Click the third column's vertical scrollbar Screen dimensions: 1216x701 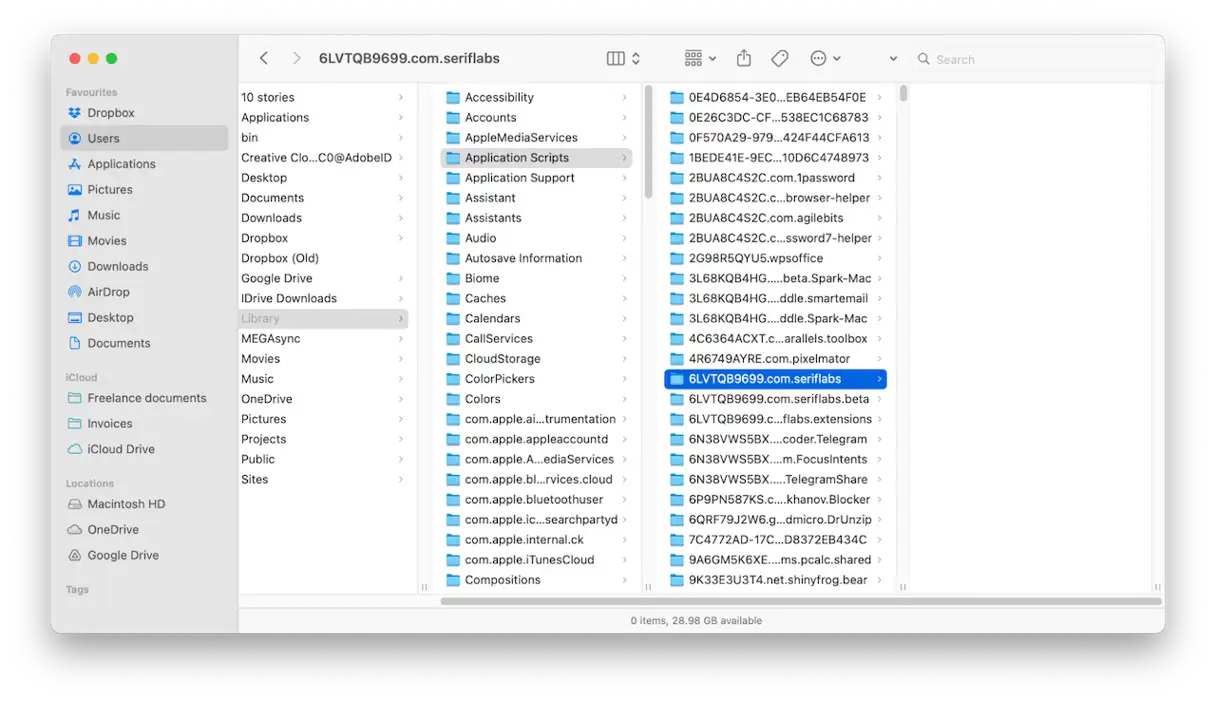coord(903,93)
